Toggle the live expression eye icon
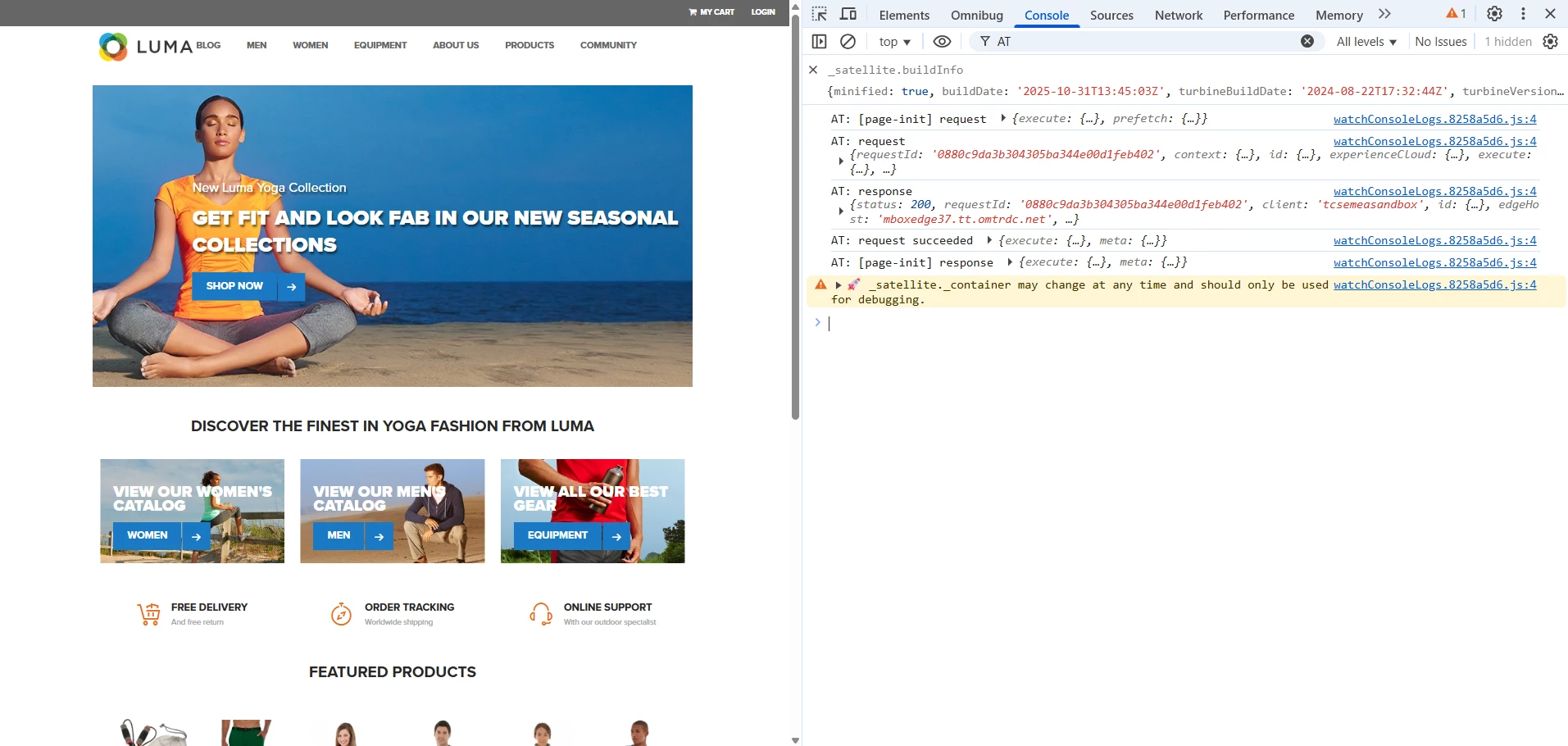Screen dimensions: 1568x746 [942, 41]
